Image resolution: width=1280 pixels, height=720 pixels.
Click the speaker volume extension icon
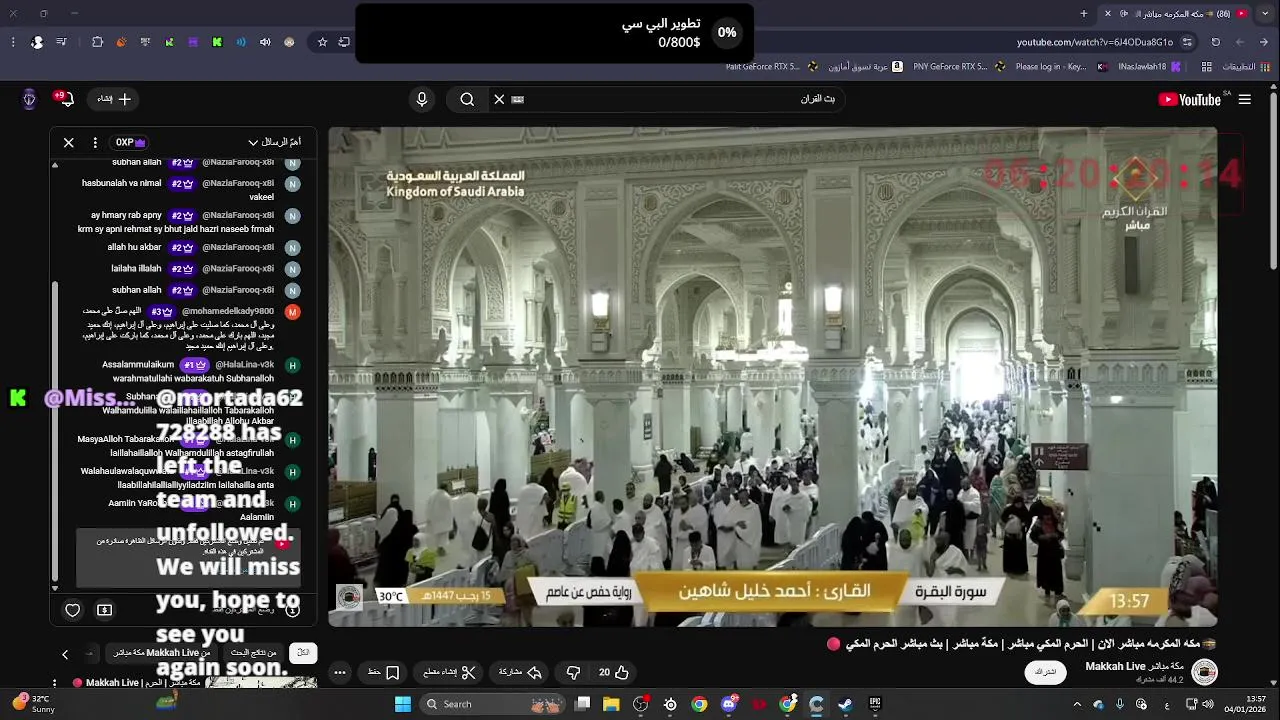265,42
